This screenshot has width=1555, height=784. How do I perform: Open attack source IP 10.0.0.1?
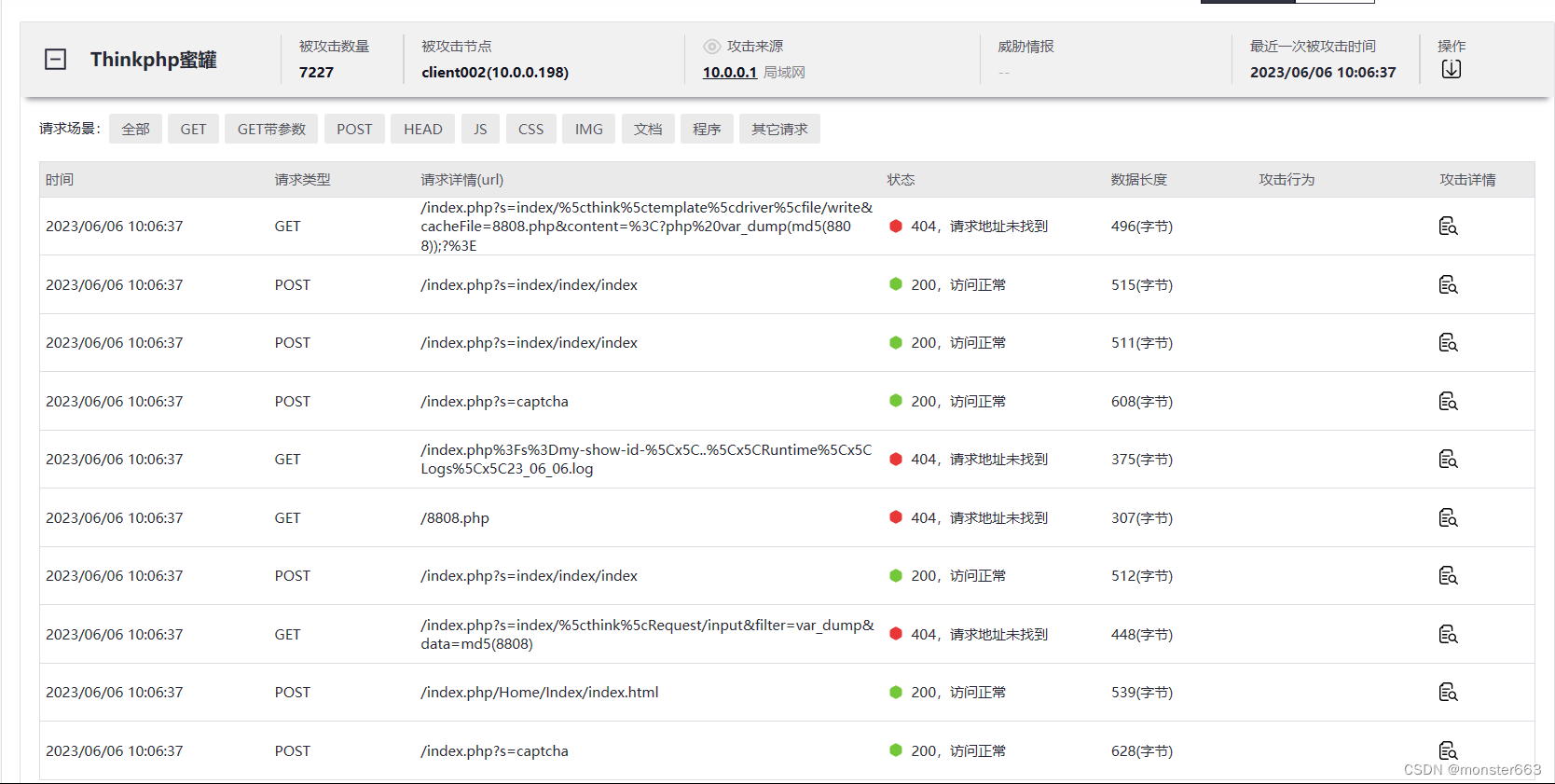tap(729, 72)
